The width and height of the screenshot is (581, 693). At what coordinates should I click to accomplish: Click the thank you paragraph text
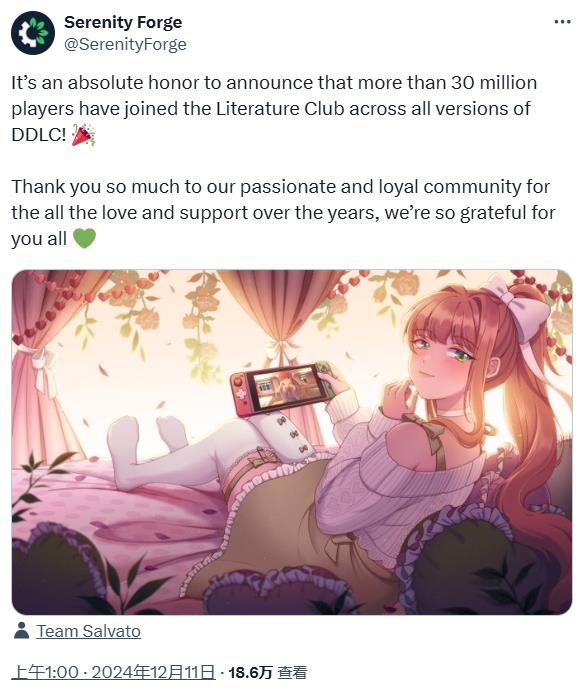pos(283,213)
